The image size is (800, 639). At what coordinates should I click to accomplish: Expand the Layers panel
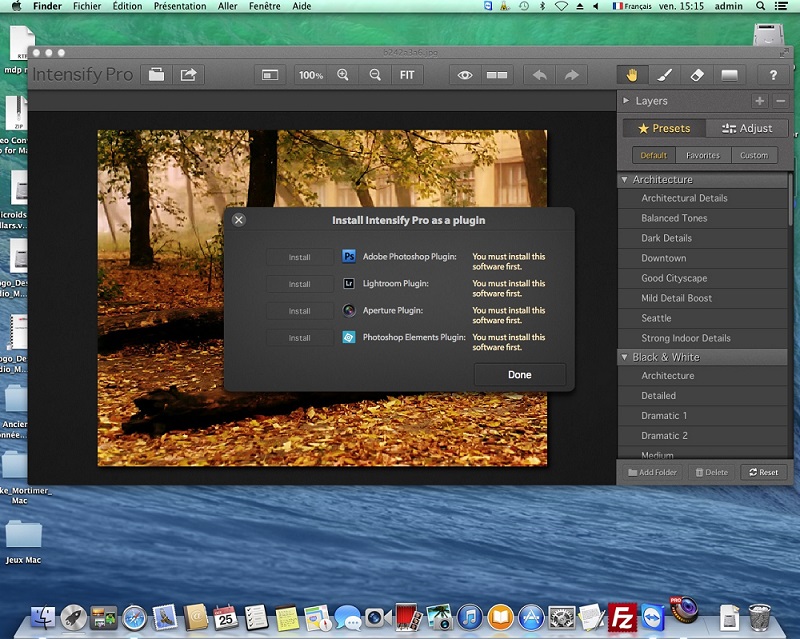[626, 101]
